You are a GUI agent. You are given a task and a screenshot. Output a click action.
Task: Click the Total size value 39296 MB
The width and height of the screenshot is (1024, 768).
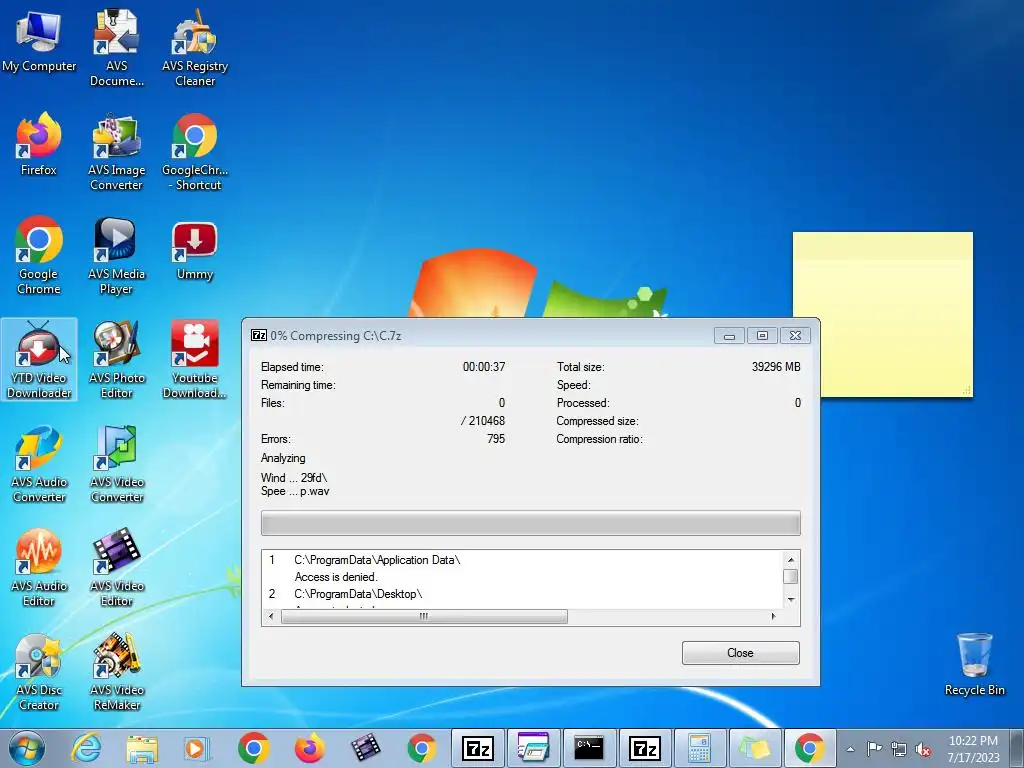tap(776, 367)
